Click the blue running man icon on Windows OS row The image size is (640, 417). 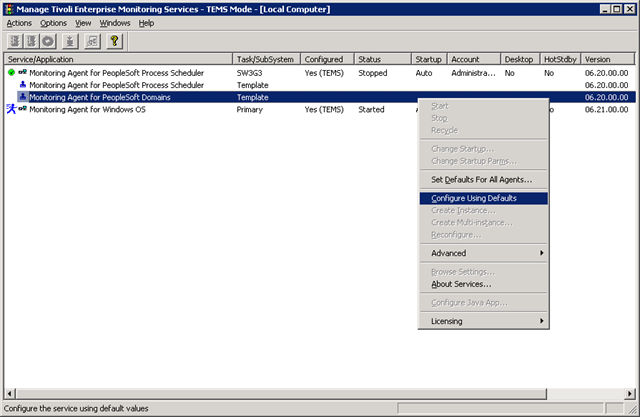[11, 109]
